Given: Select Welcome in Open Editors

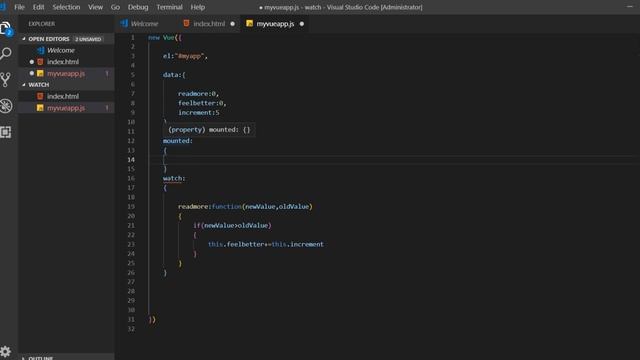Looking at the screenshot, I should [61, 50].
